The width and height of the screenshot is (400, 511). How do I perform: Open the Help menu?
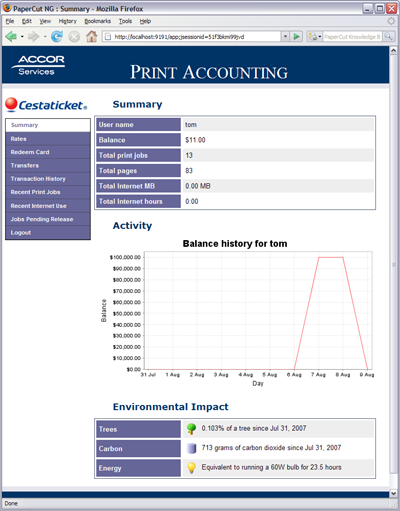145,21
